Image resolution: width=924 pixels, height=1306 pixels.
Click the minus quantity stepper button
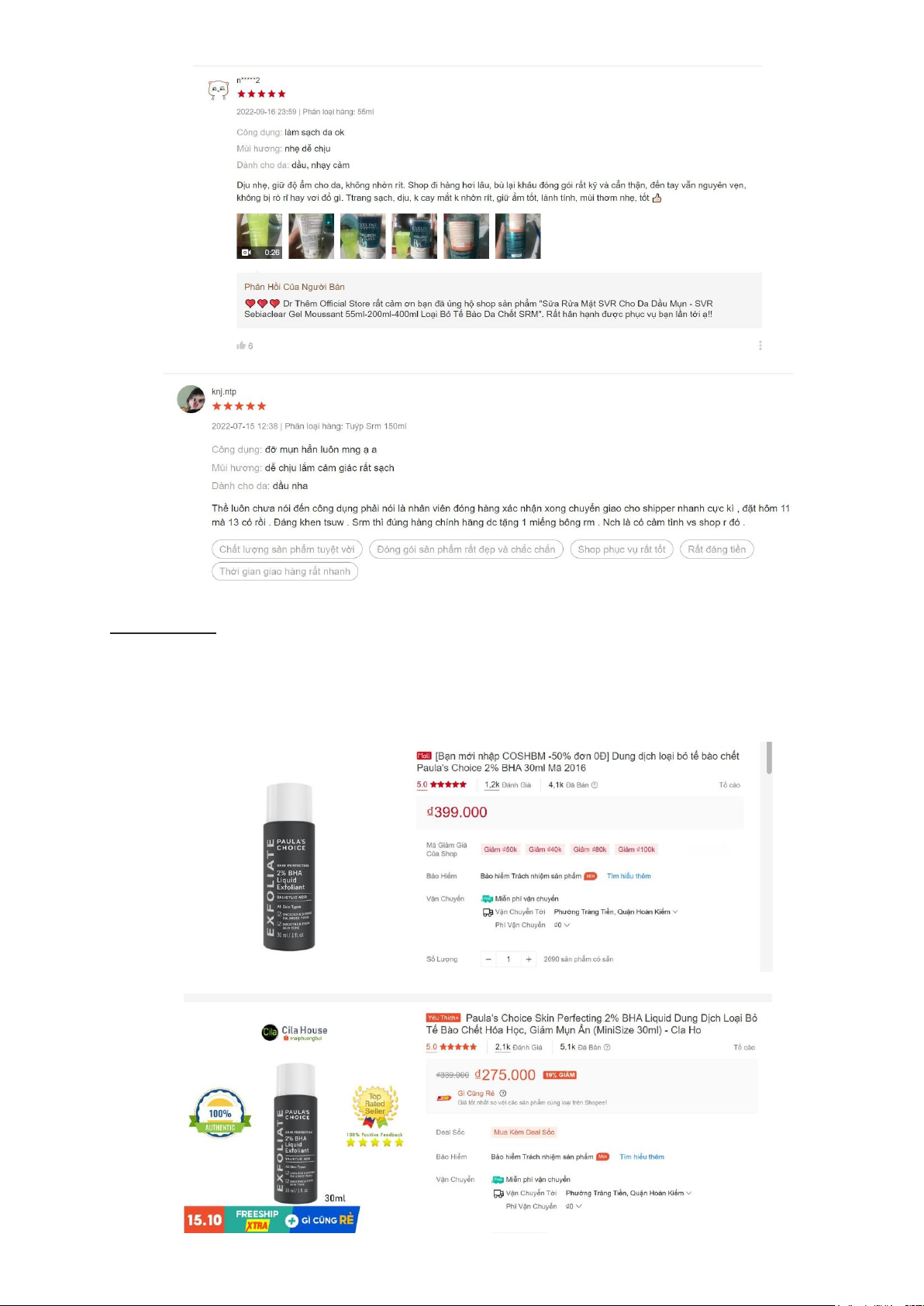click(488, 960)
